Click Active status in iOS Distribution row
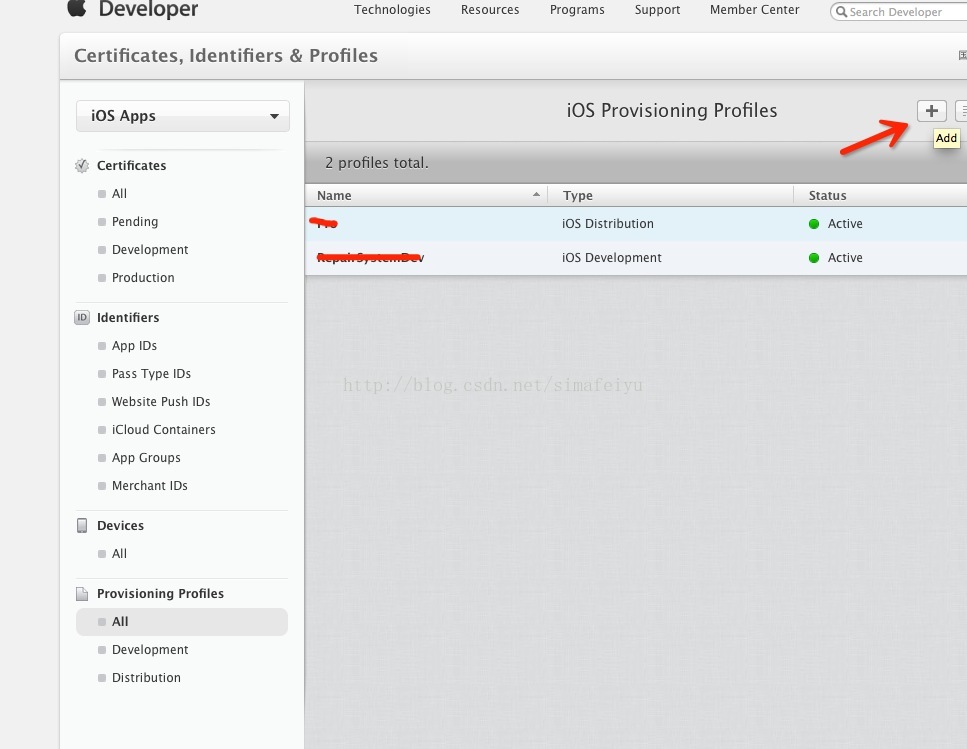Viewport: 967px width, 749px height. coord(845,224)
